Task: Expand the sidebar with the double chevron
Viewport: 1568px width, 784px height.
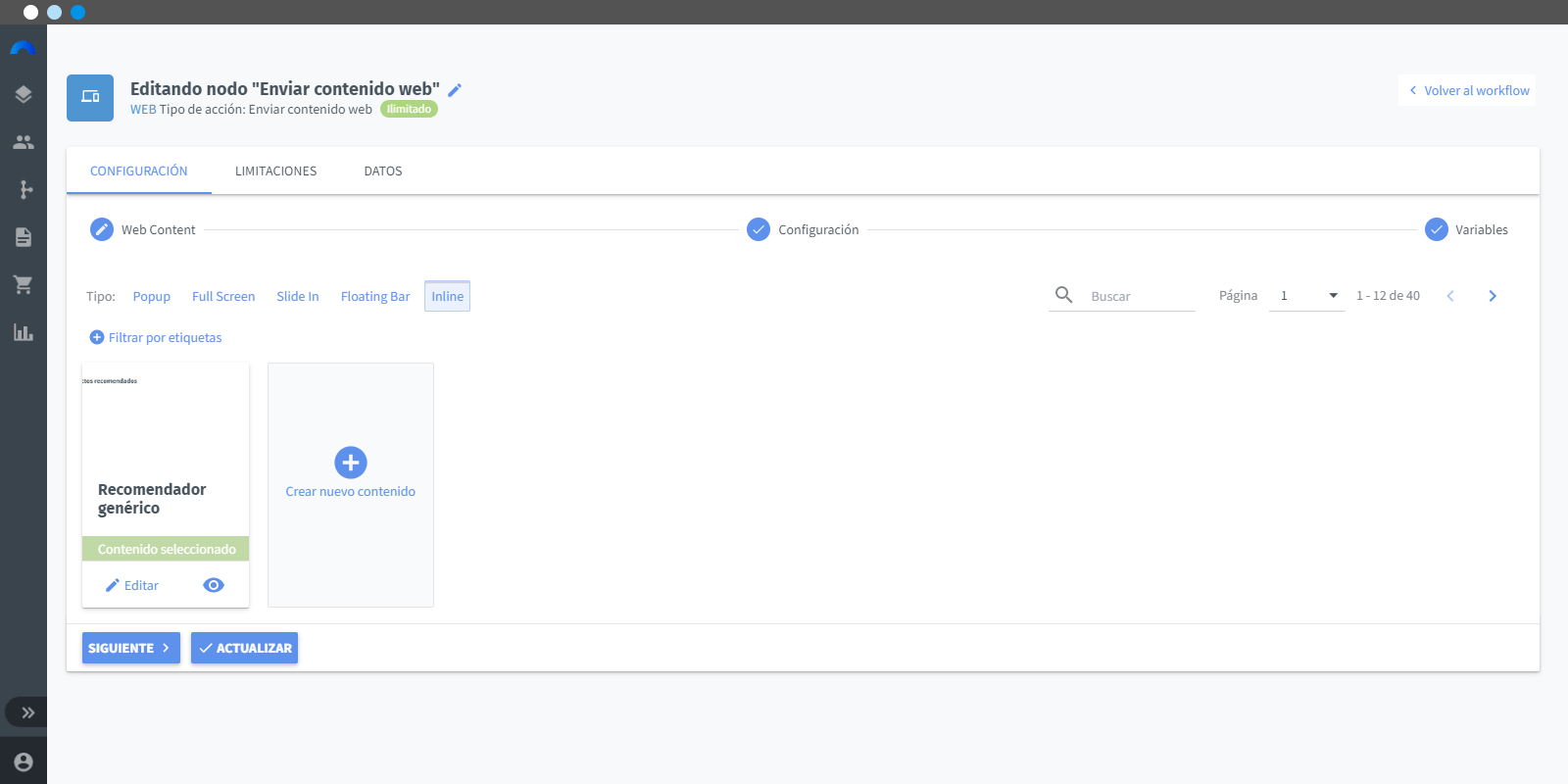Action: (x=27, y=712)
